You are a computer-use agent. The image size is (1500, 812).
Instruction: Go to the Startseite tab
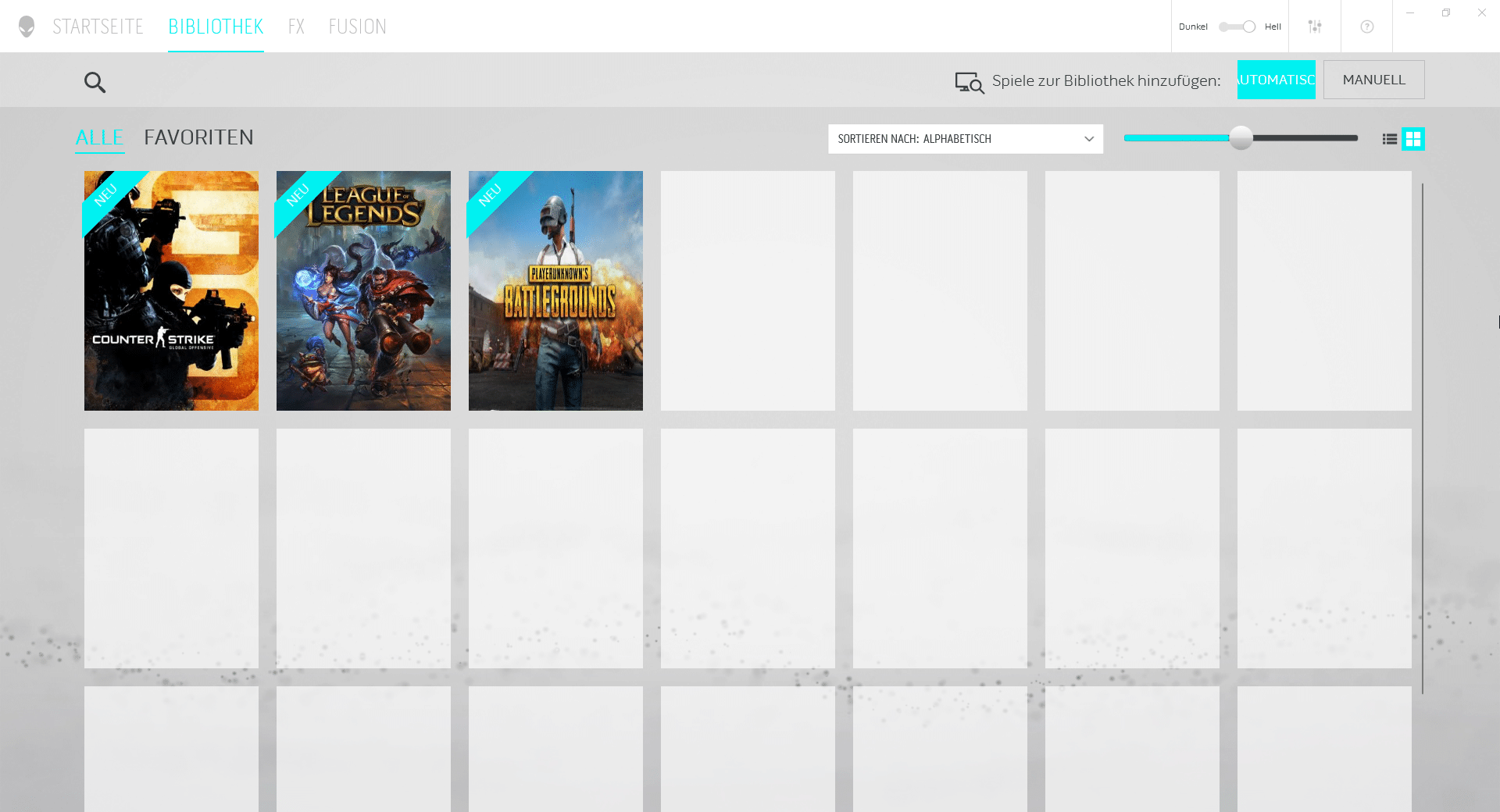coord(98,27)
